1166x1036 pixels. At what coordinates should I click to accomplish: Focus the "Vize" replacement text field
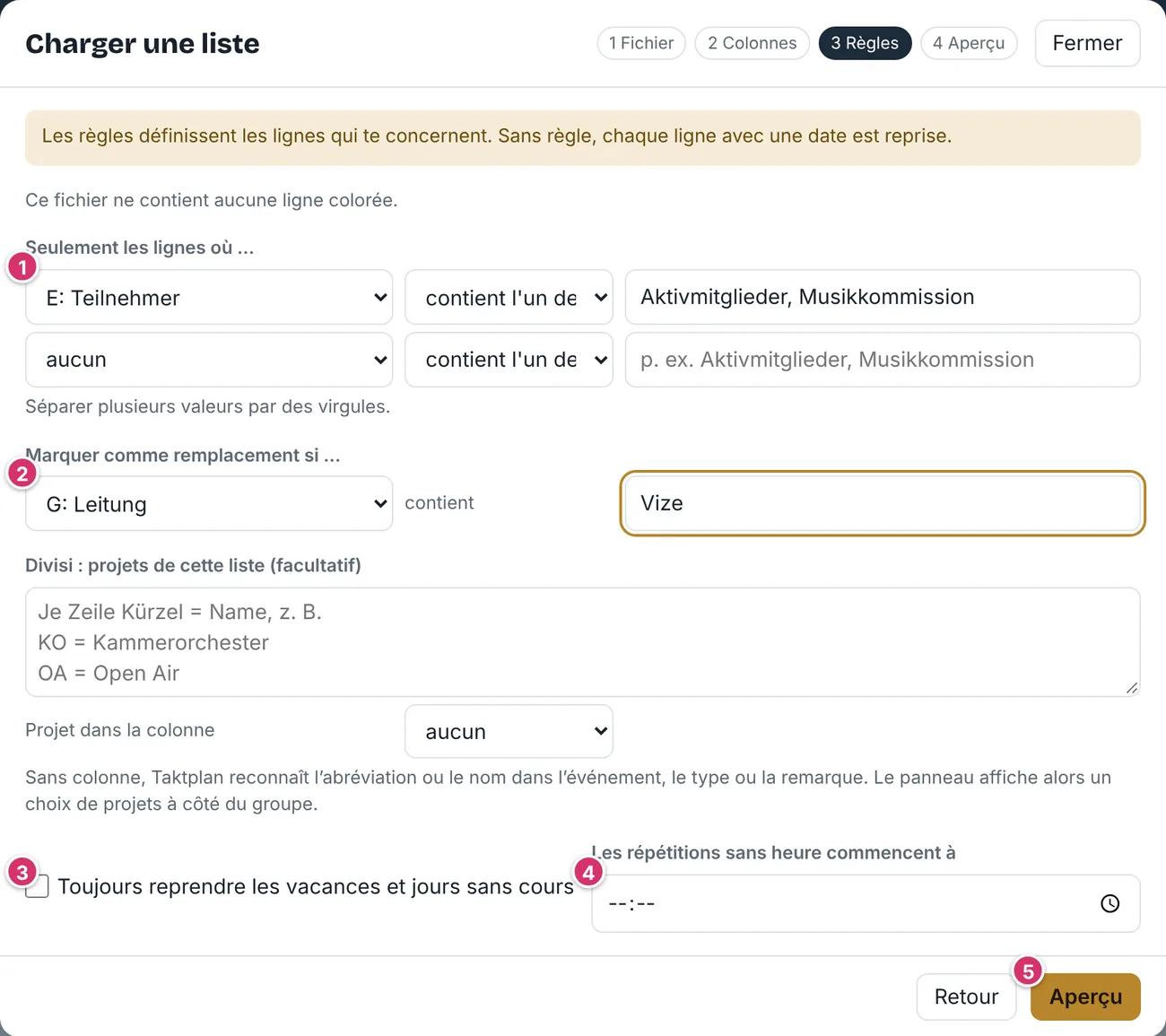click(883, 503)
